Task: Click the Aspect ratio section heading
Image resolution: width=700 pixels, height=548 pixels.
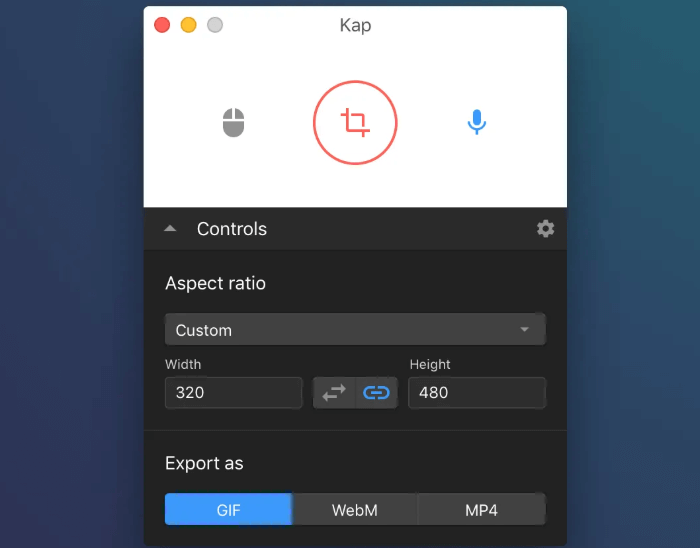Action: coord(215,283)
